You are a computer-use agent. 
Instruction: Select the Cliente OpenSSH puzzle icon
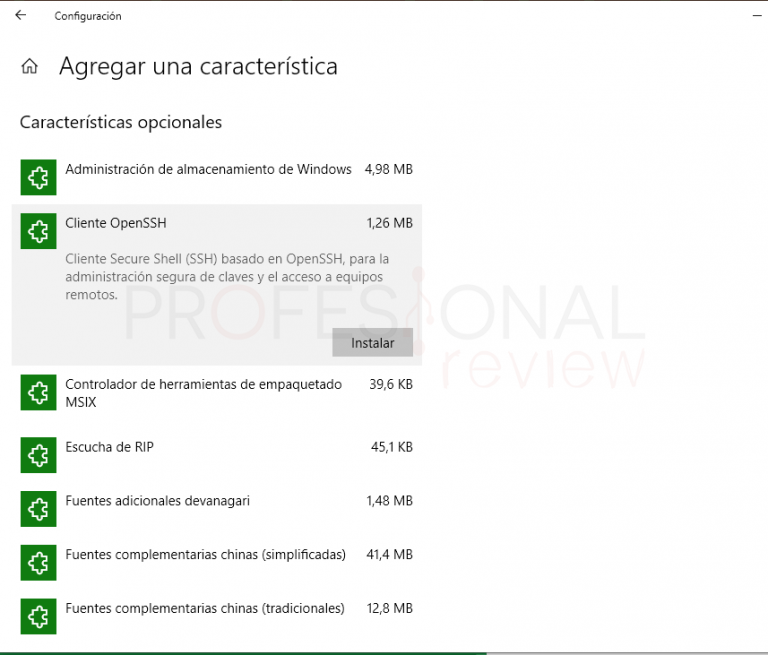point(38,231)
